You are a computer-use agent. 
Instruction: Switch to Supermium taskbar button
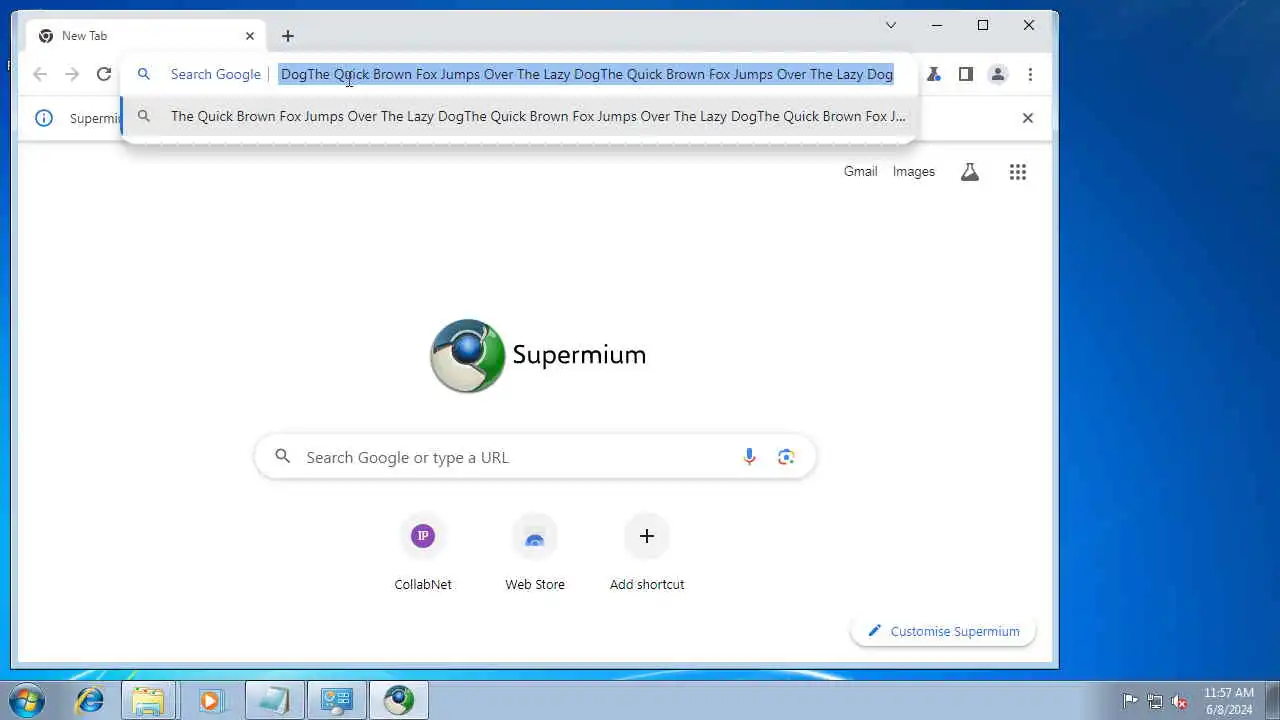point(399,700)
